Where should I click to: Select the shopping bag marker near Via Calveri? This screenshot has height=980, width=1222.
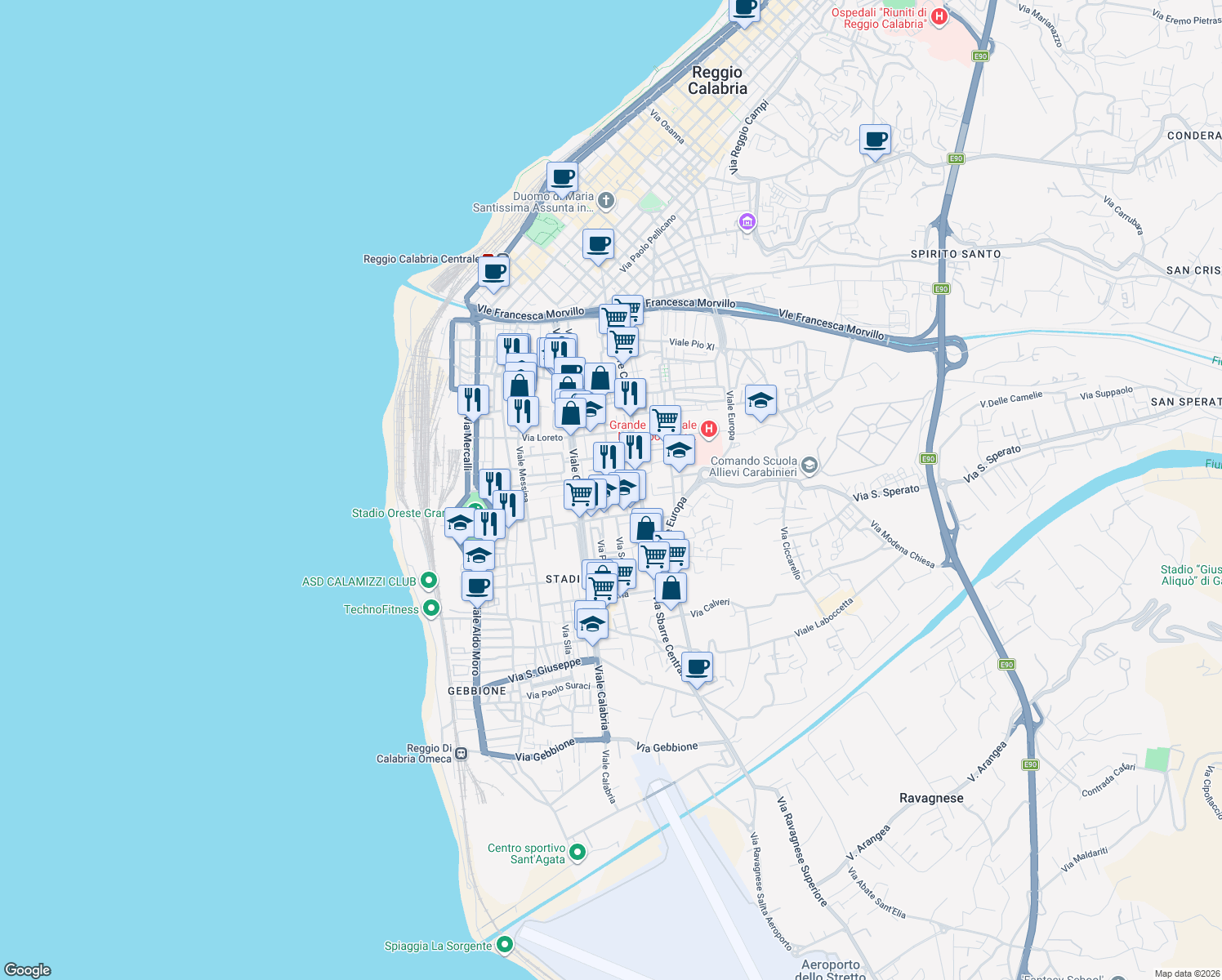(670, 588)
